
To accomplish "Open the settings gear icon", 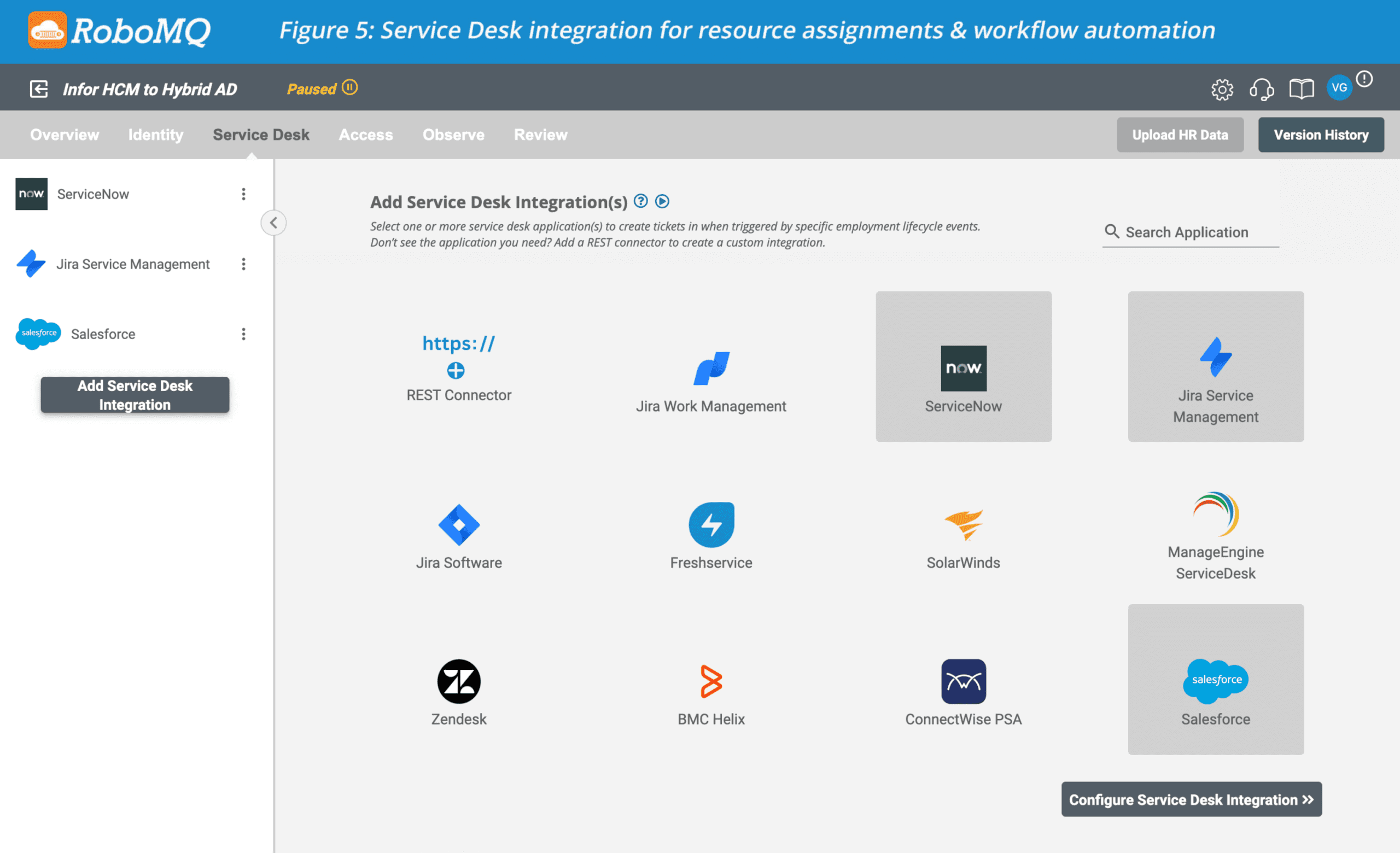I will (x=1222, y=89).
